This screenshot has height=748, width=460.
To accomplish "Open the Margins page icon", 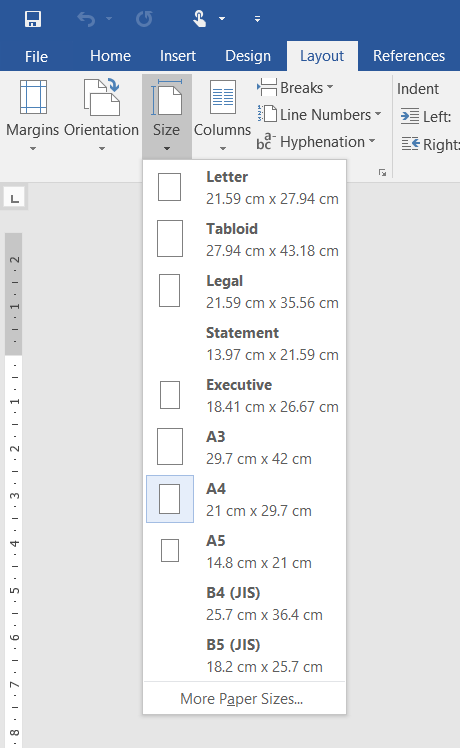I will click(33, 97).
